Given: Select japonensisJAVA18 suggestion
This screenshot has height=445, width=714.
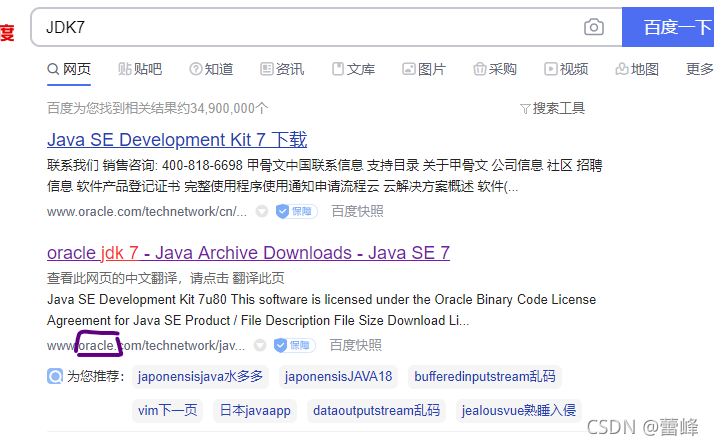Looking at the screenshot, I should point(338,377).
